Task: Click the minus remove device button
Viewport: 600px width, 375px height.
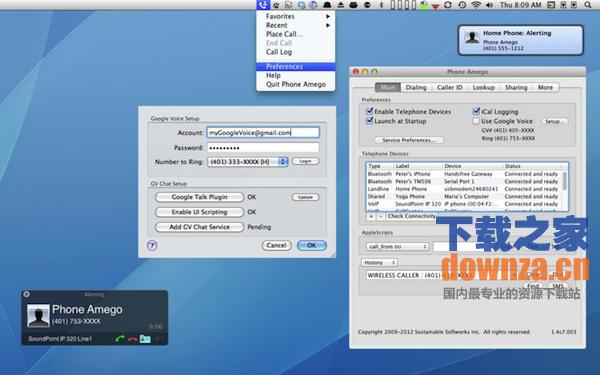Action: [x=380, y=216]
